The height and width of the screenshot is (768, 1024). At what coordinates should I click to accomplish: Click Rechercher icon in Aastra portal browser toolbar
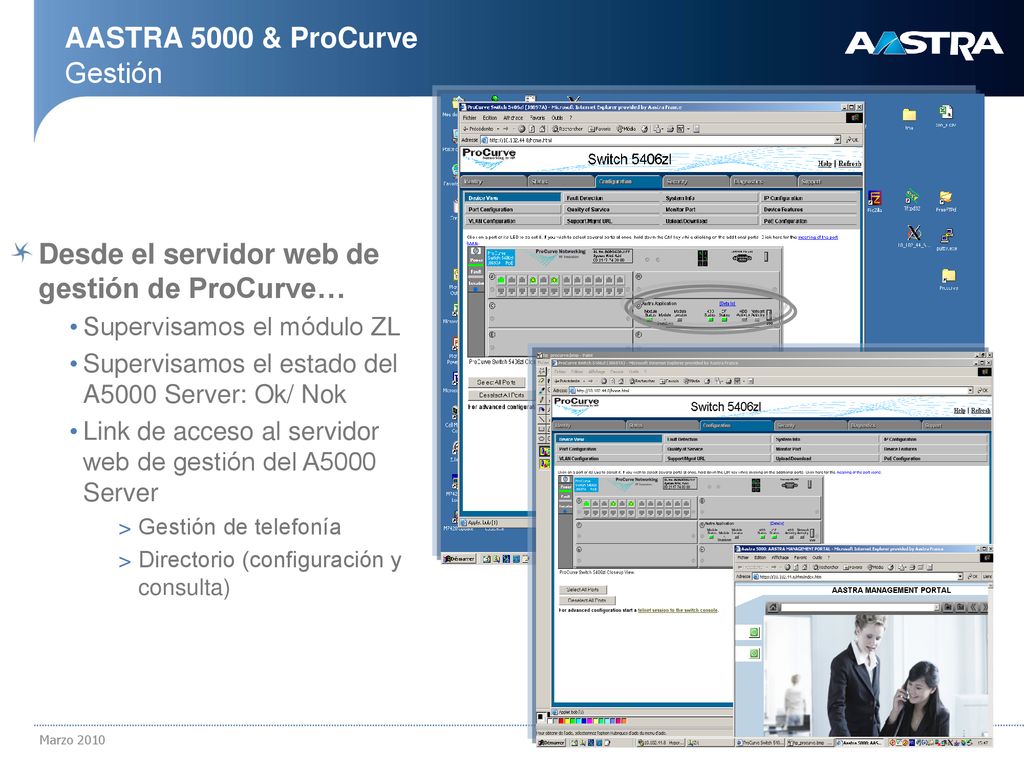tap(825, 568)
